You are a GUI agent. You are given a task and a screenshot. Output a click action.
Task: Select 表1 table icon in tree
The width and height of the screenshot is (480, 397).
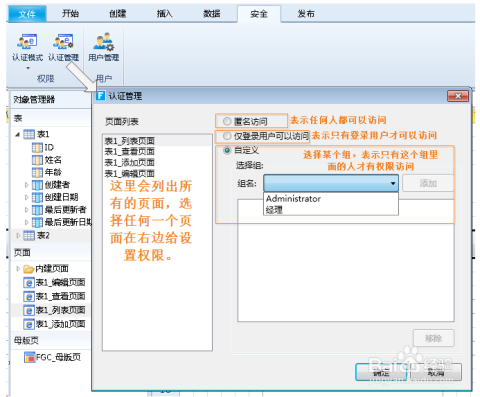29,134
